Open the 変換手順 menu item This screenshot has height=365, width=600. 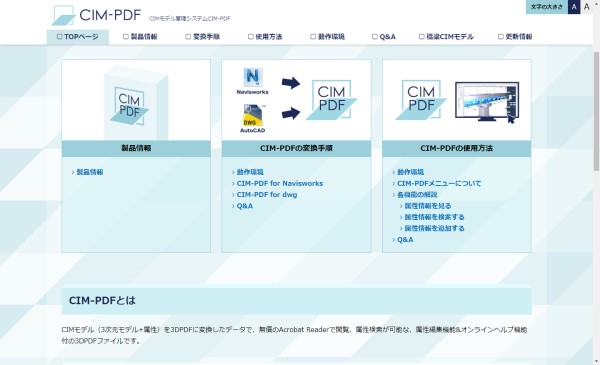pos(202,37)
